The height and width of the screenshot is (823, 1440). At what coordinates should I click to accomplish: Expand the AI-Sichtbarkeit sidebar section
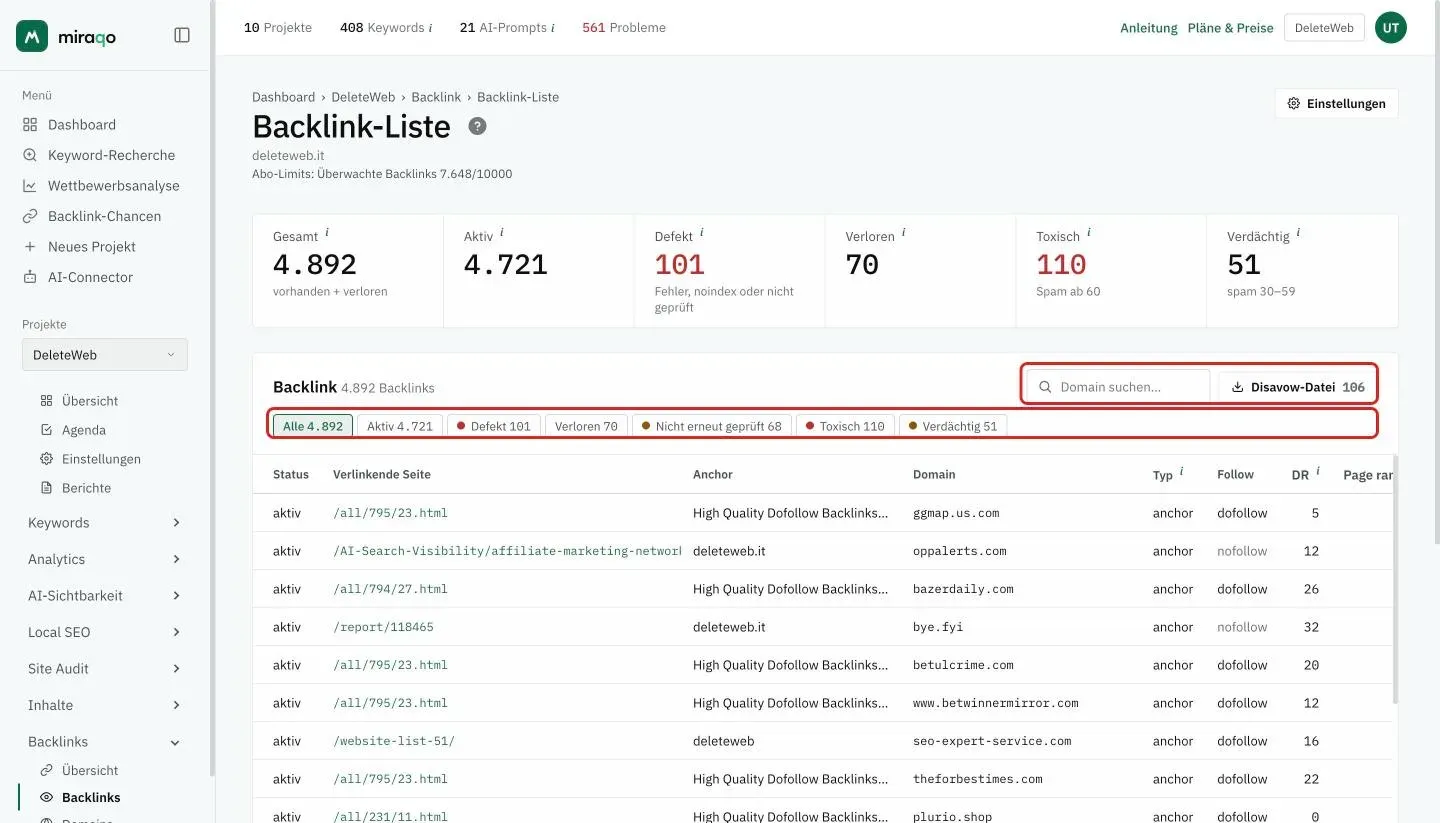[105, 596]
